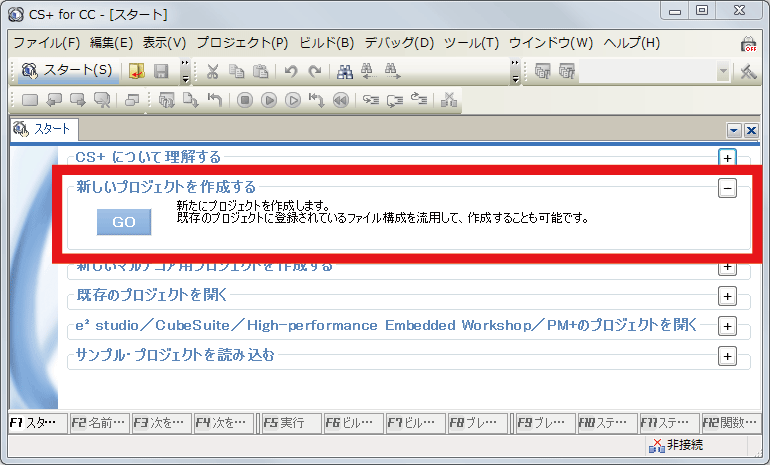Click the paste clipboard icon

(260, 72)
